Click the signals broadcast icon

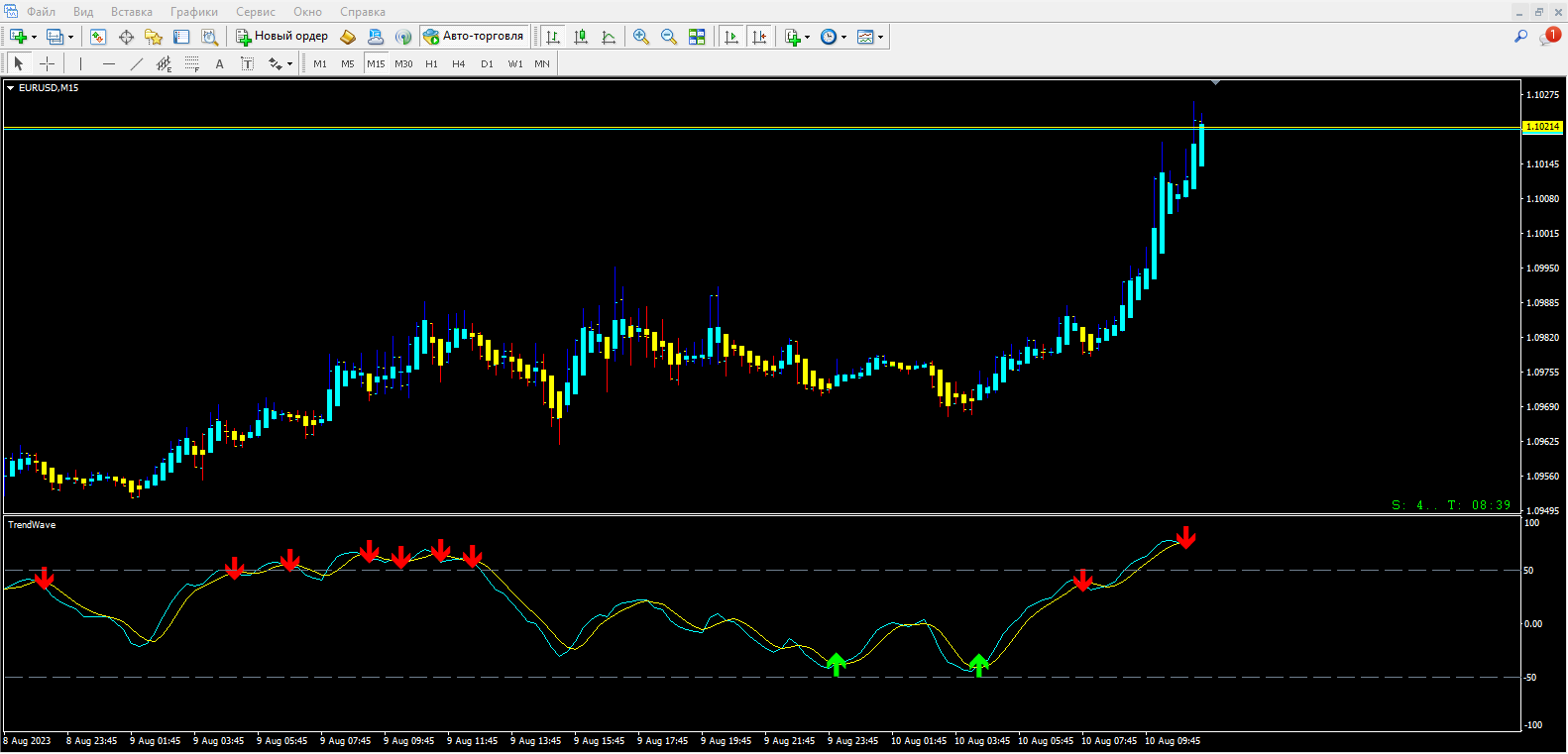tap(402, 37)
